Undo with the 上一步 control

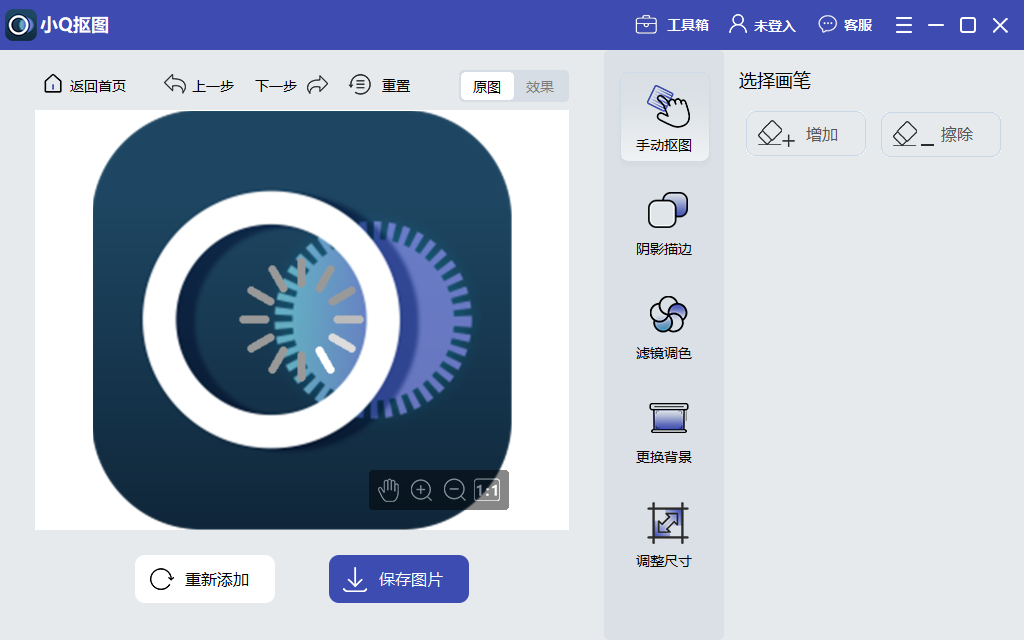tap(199, 85)
